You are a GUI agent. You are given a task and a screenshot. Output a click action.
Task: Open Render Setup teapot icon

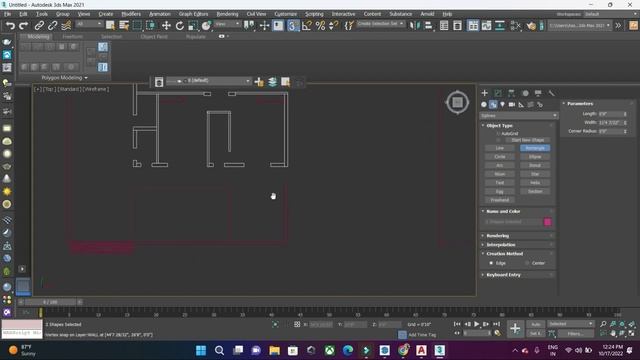[x=531, y=26]
